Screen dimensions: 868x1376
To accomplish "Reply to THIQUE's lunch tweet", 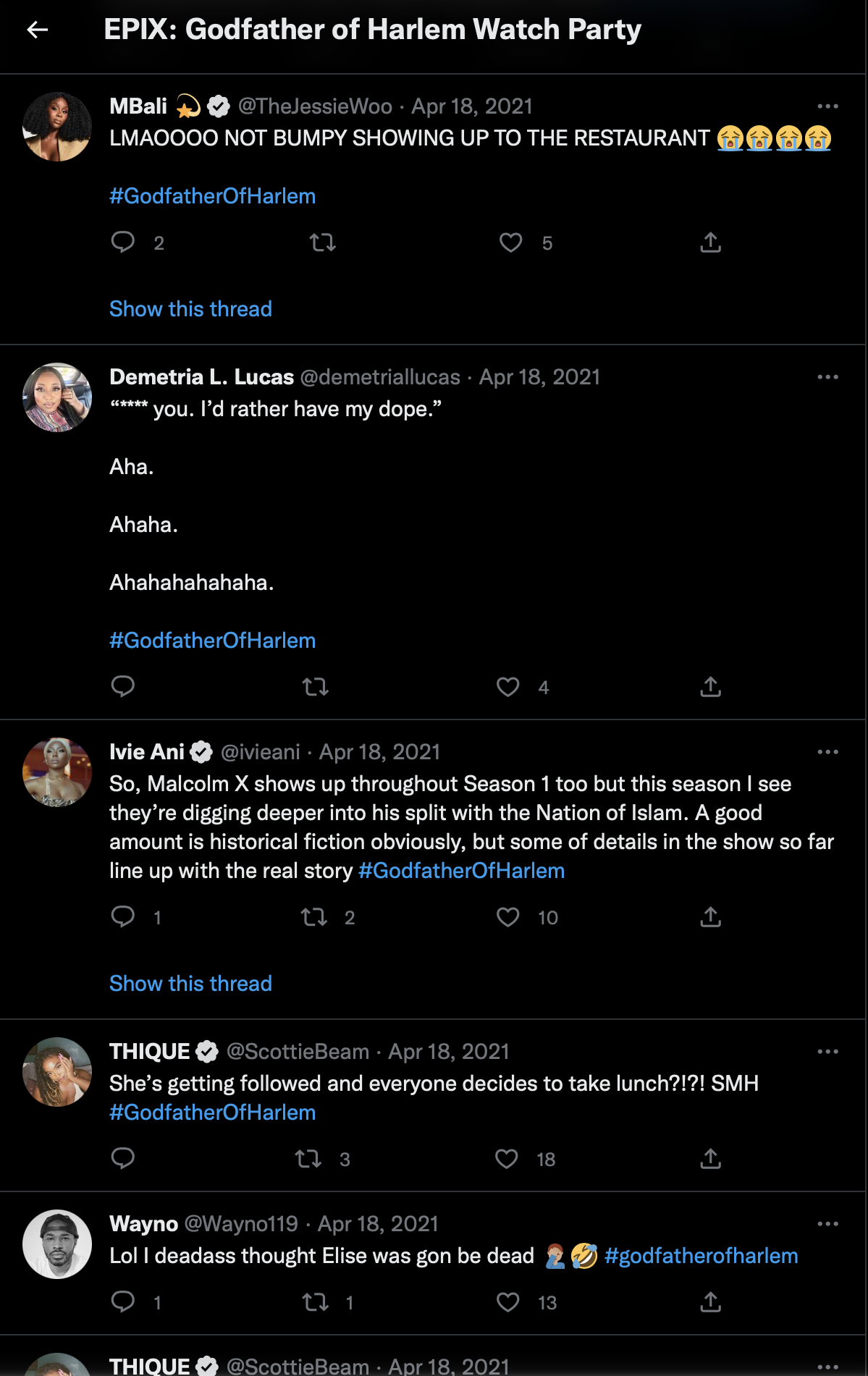I will pos(123,1158).
